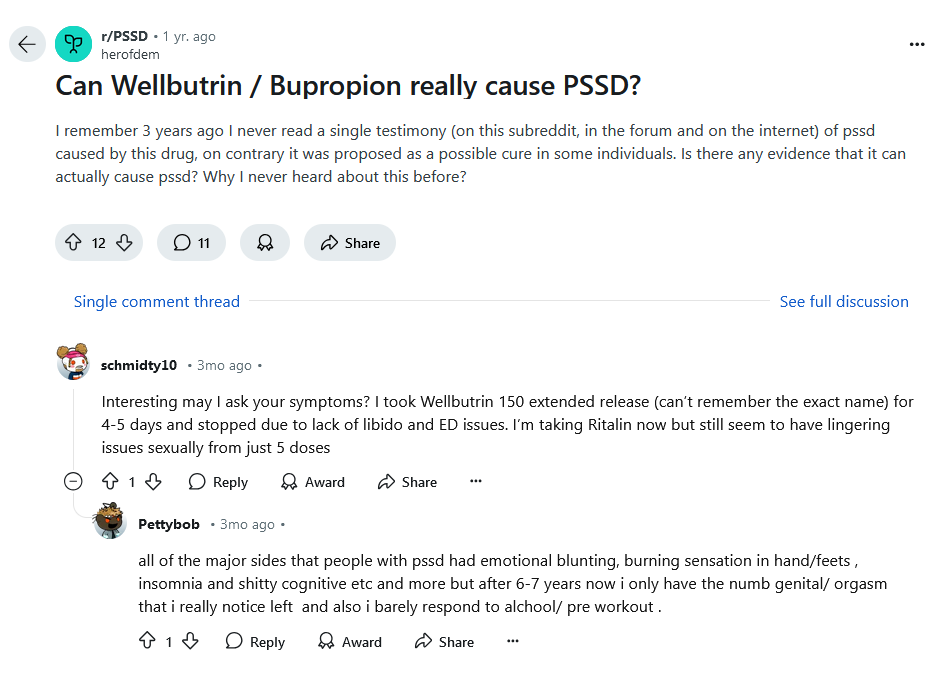The height and width of the screenshot is (673, 939).
Task: Downvote the main post
Action: coord(124,242)
